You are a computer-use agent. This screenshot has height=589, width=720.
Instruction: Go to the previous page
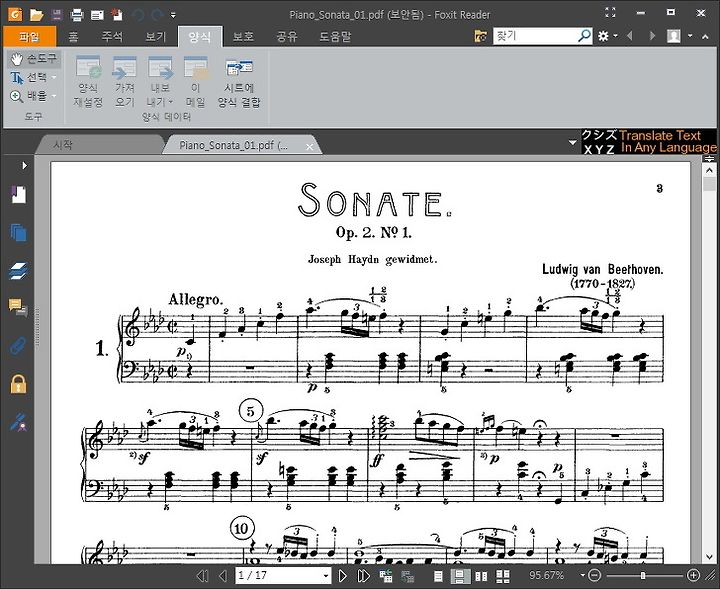223,575
